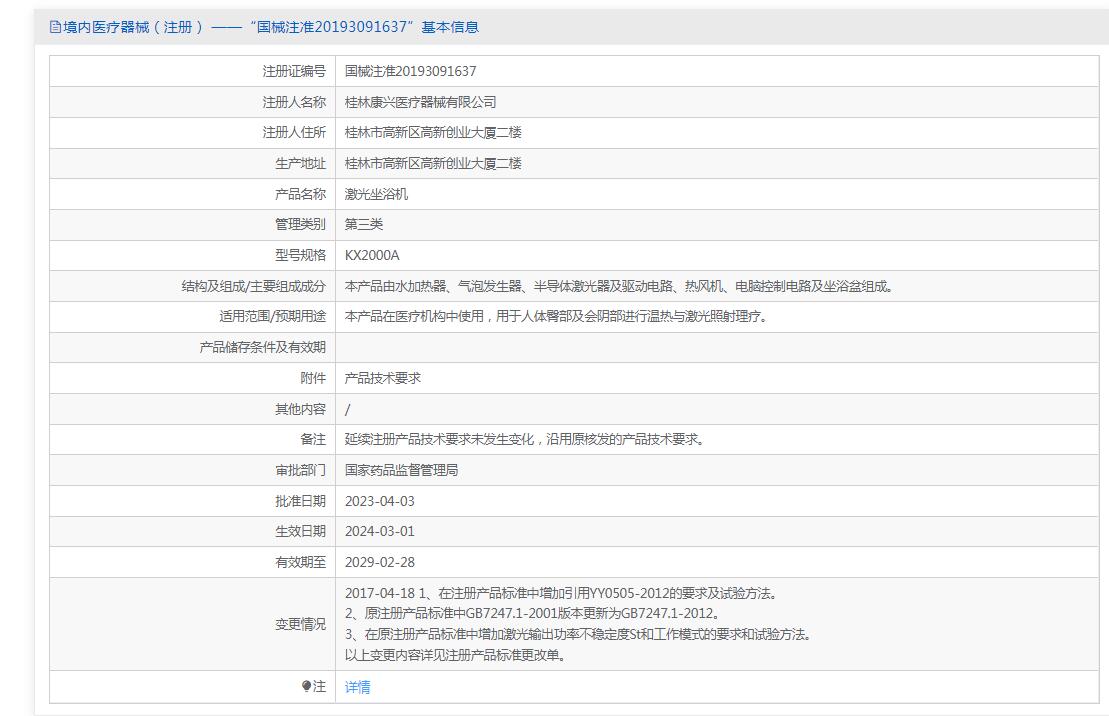The image size is (1109, 716).
Task: Click the product name 激光坐浴机
Action: pyautogui.click(x=376, y=194)
